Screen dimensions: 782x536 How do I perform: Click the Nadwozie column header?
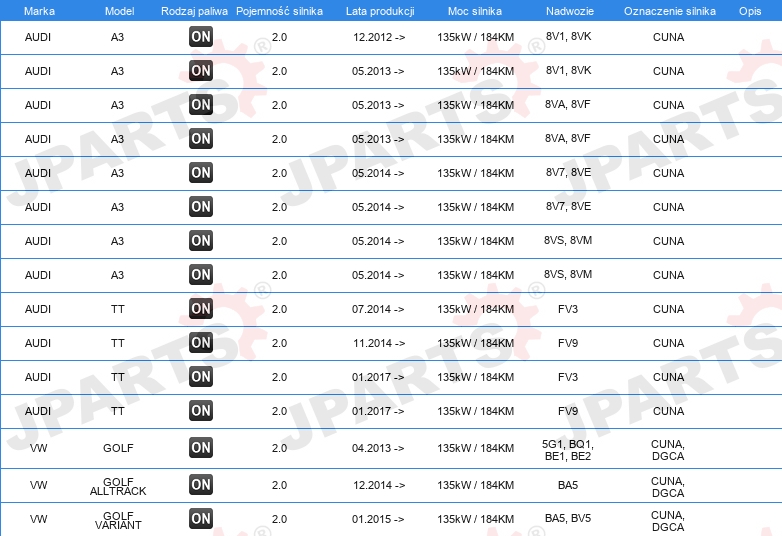point(570,11)
